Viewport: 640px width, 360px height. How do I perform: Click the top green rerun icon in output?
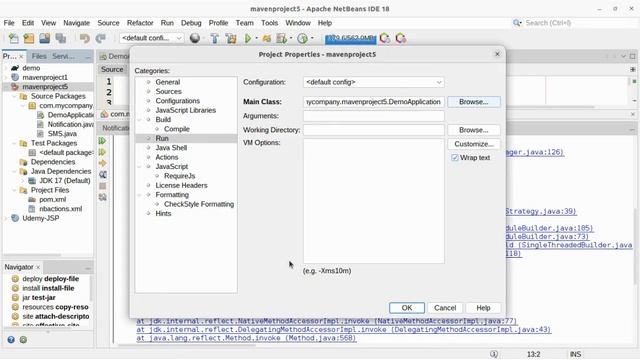[x=102, y=141]
